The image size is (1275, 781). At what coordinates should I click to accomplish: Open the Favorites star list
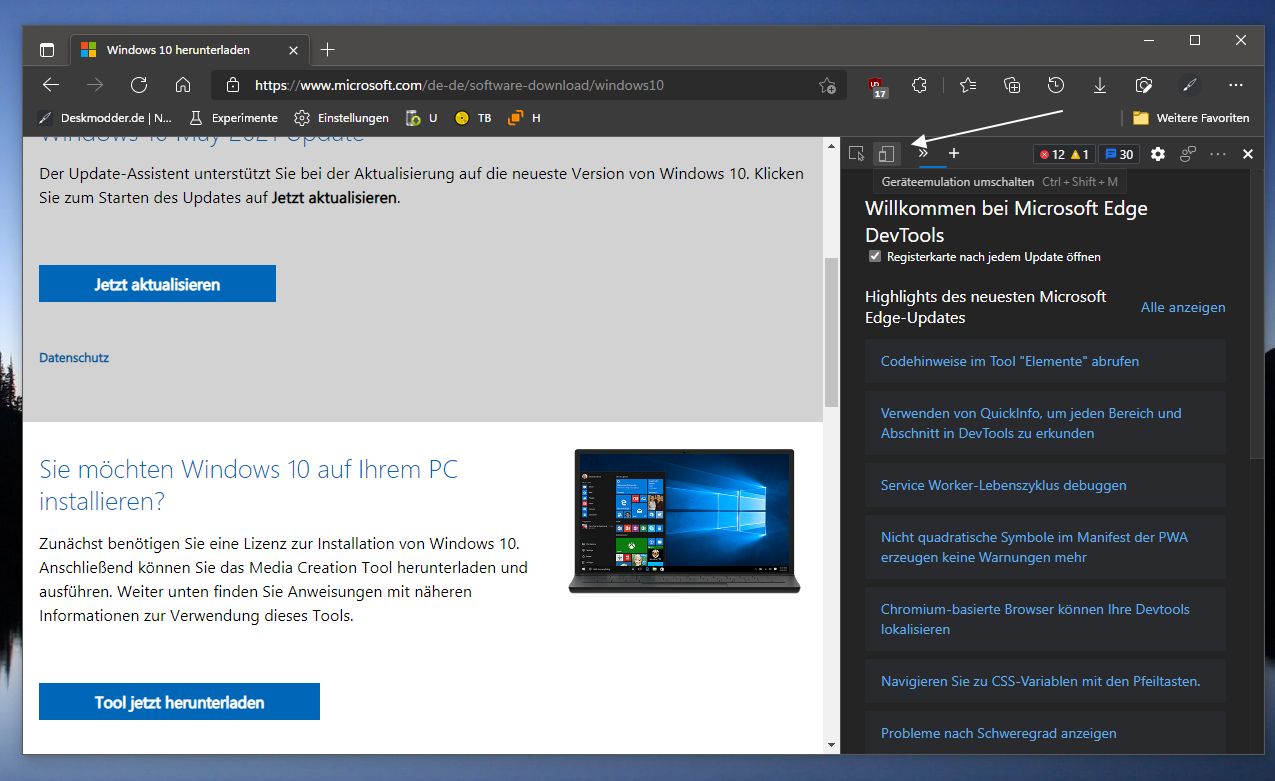[967, 85]
